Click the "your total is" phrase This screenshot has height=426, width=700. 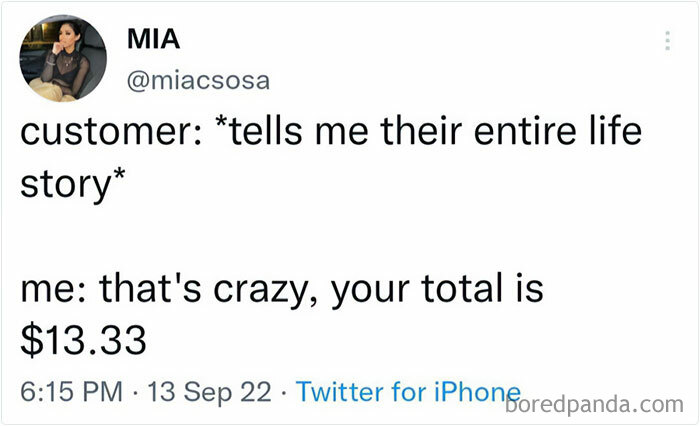pyautogui.click(x=437, y=289)
